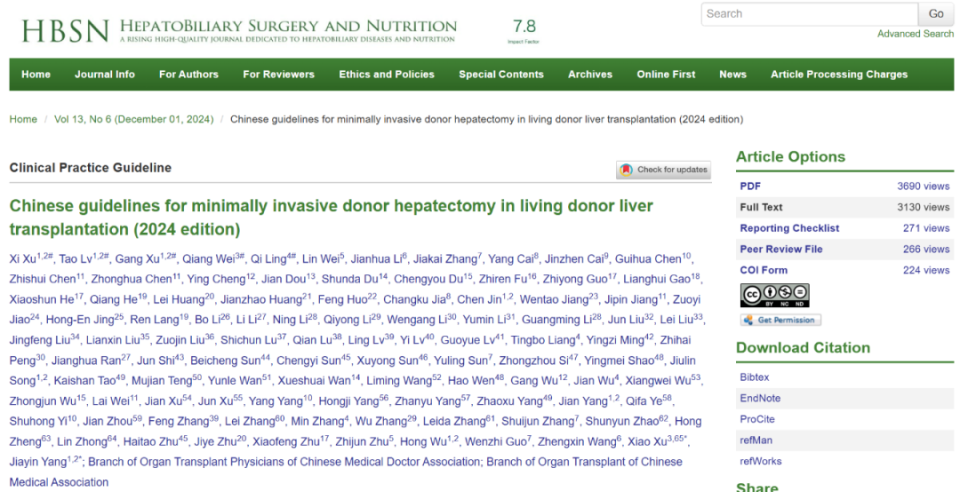Open the Advanced Search link

point(915,34)
